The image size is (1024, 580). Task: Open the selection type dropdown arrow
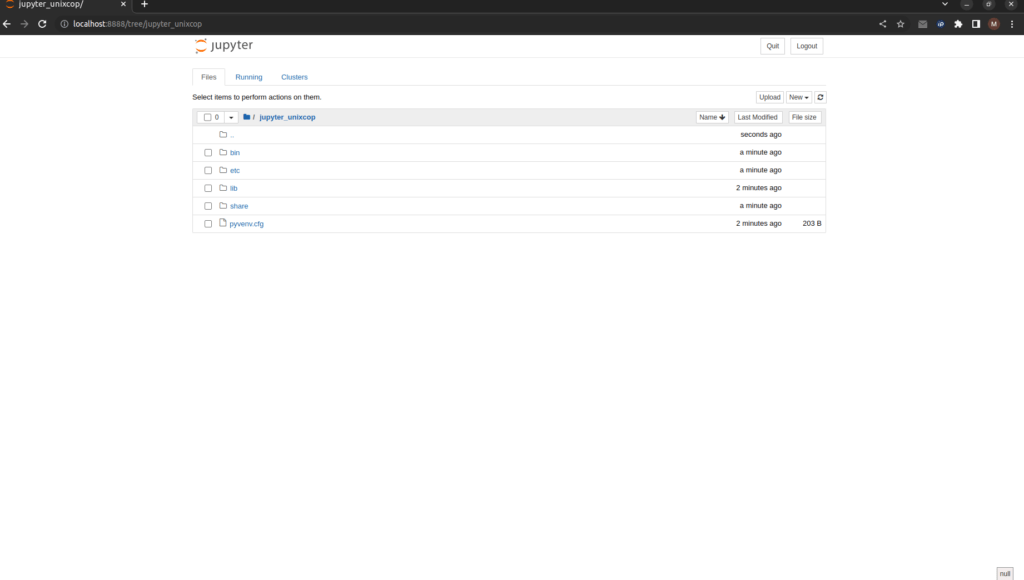[x=231, y=118]
